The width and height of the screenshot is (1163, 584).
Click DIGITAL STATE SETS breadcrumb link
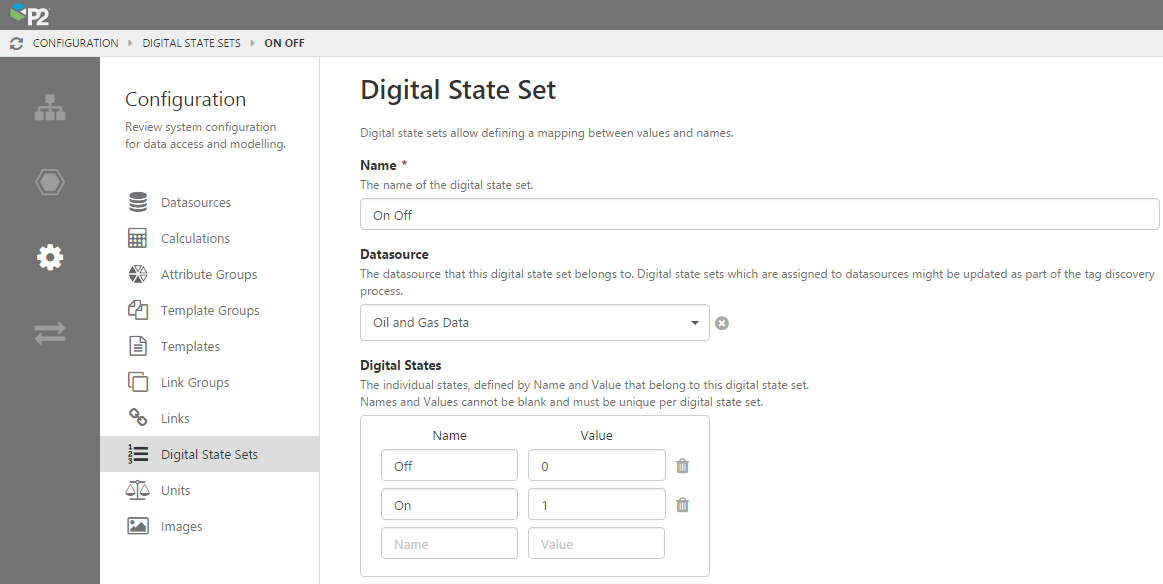pyautogui.click(x=191, y=44)
